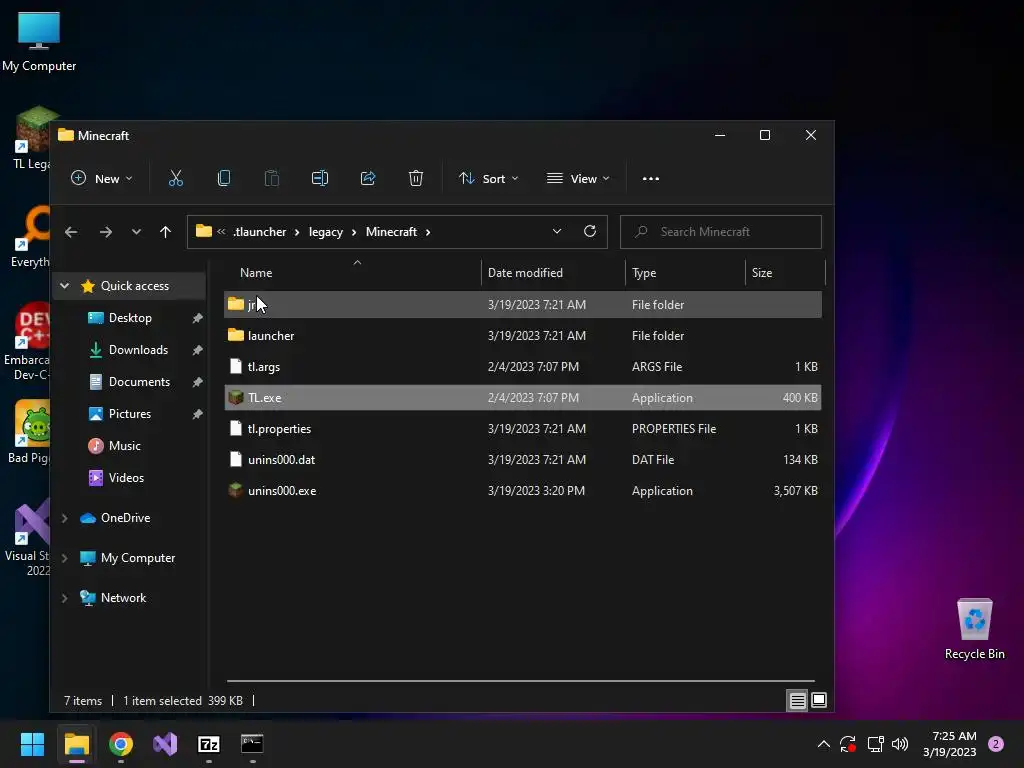Open Videos in Quick access

pyautogui.click(x=126, y=478)
